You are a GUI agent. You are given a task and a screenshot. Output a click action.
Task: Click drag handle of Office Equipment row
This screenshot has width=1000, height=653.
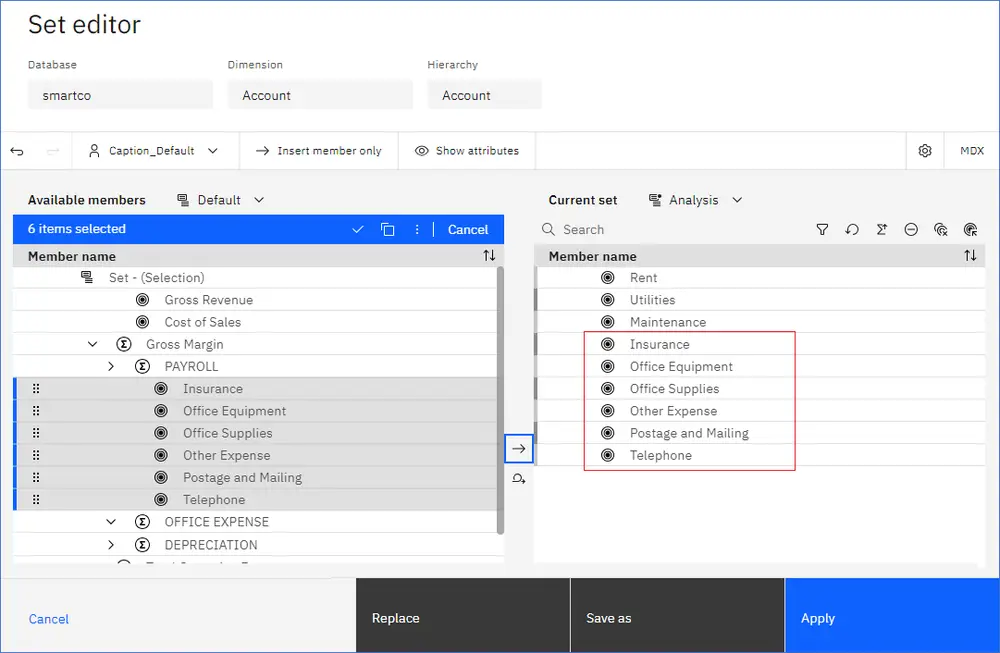click(36, 411)
